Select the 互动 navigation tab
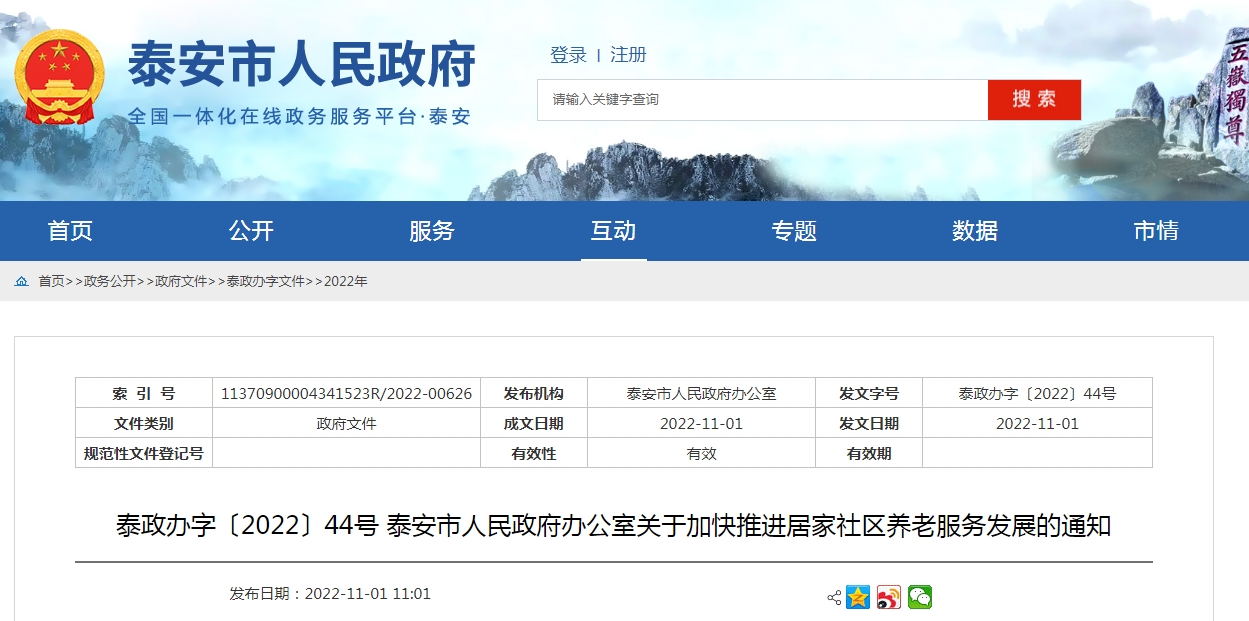The width and height of the screenshot is (1249, 621). click(x=613, y=230)
